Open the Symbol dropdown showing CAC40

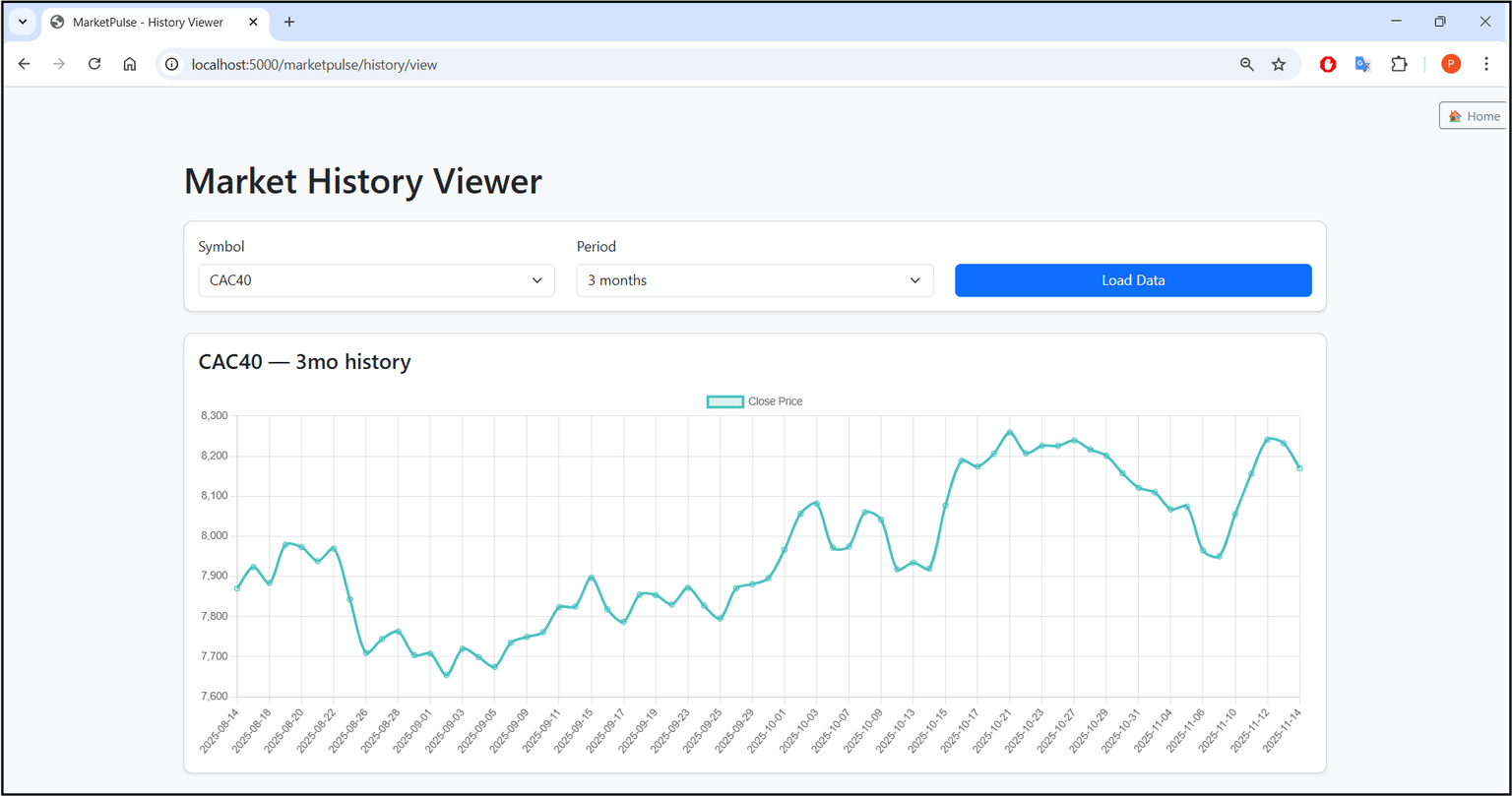376,280
